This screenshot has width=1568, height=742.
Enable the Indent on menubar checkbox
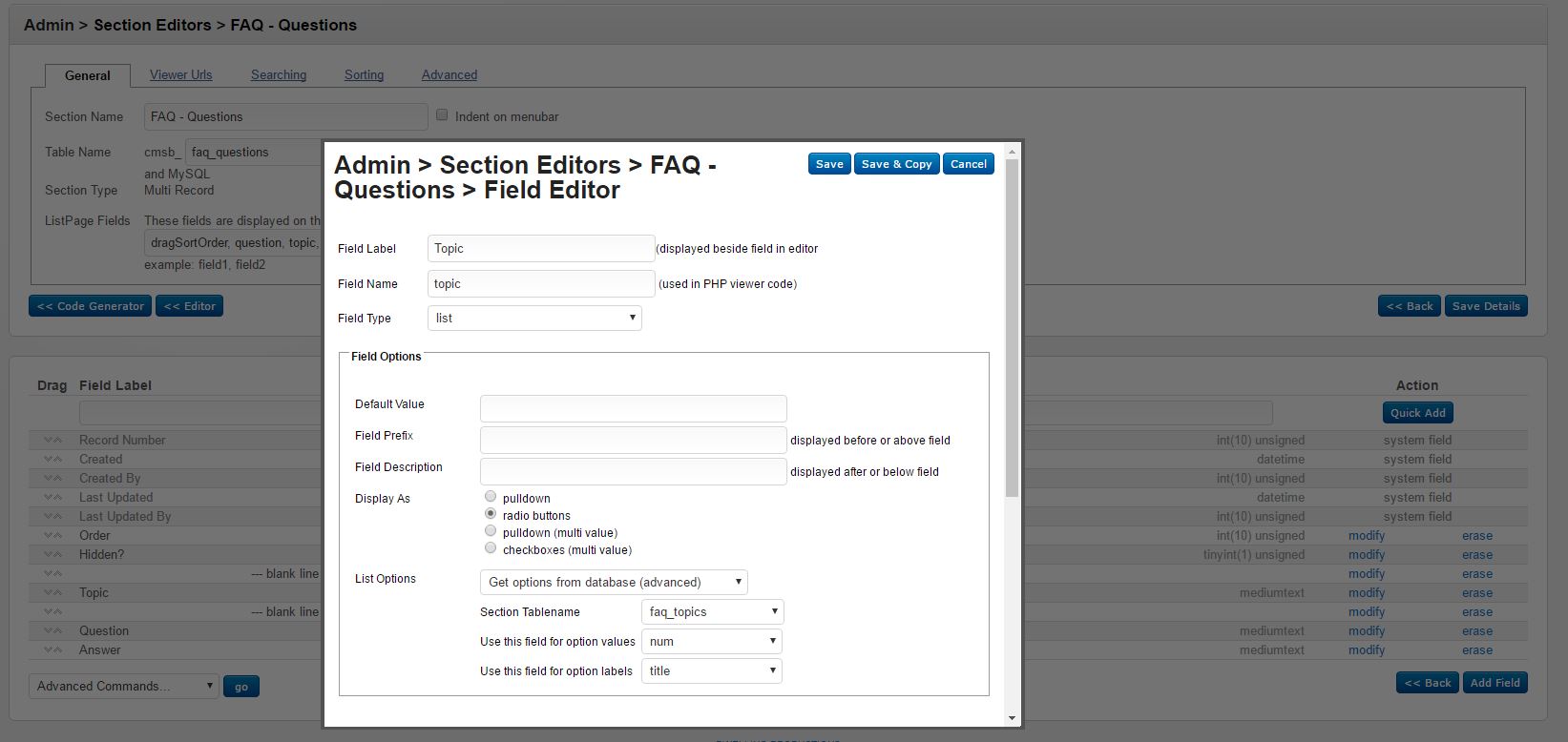point(442,115)
